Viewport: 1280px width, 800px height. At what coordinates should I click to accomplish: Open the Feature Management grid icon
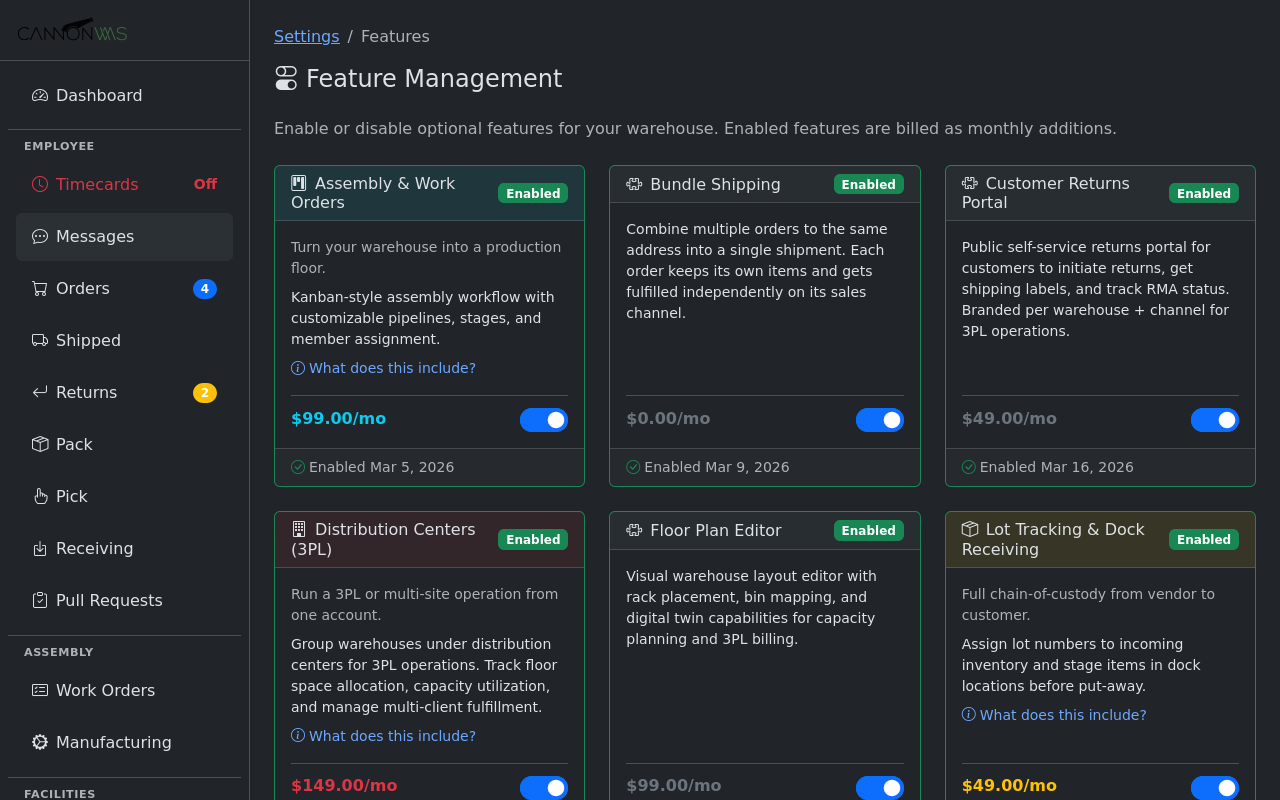click(285, 78)
